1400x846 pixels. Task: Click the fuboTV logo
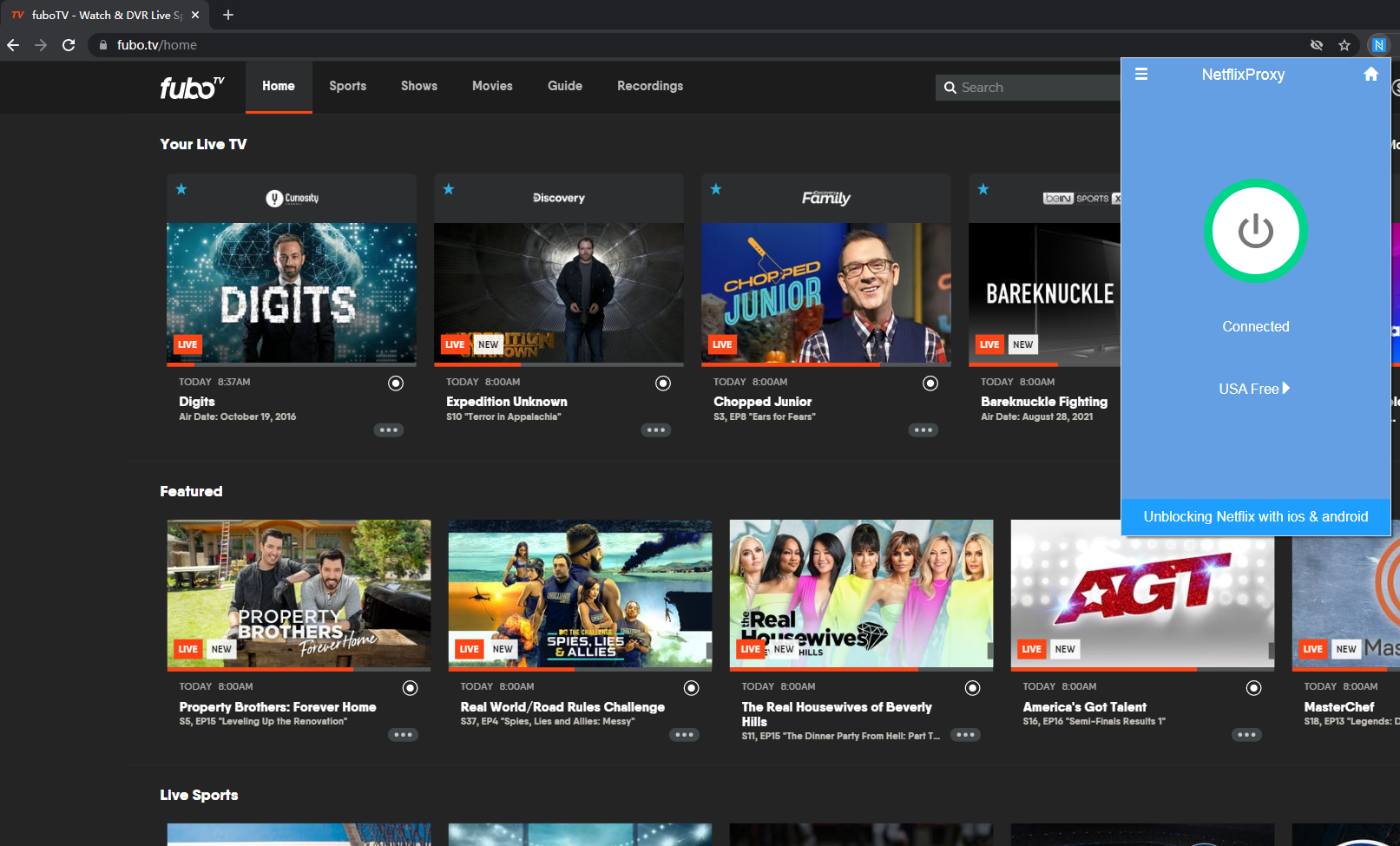coord(192,88)
